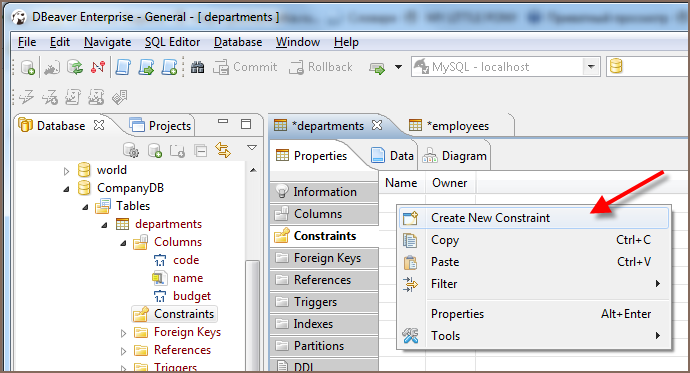Click the Commit transaction button
This screenshot has width=690, height=373.
point(245,67)
